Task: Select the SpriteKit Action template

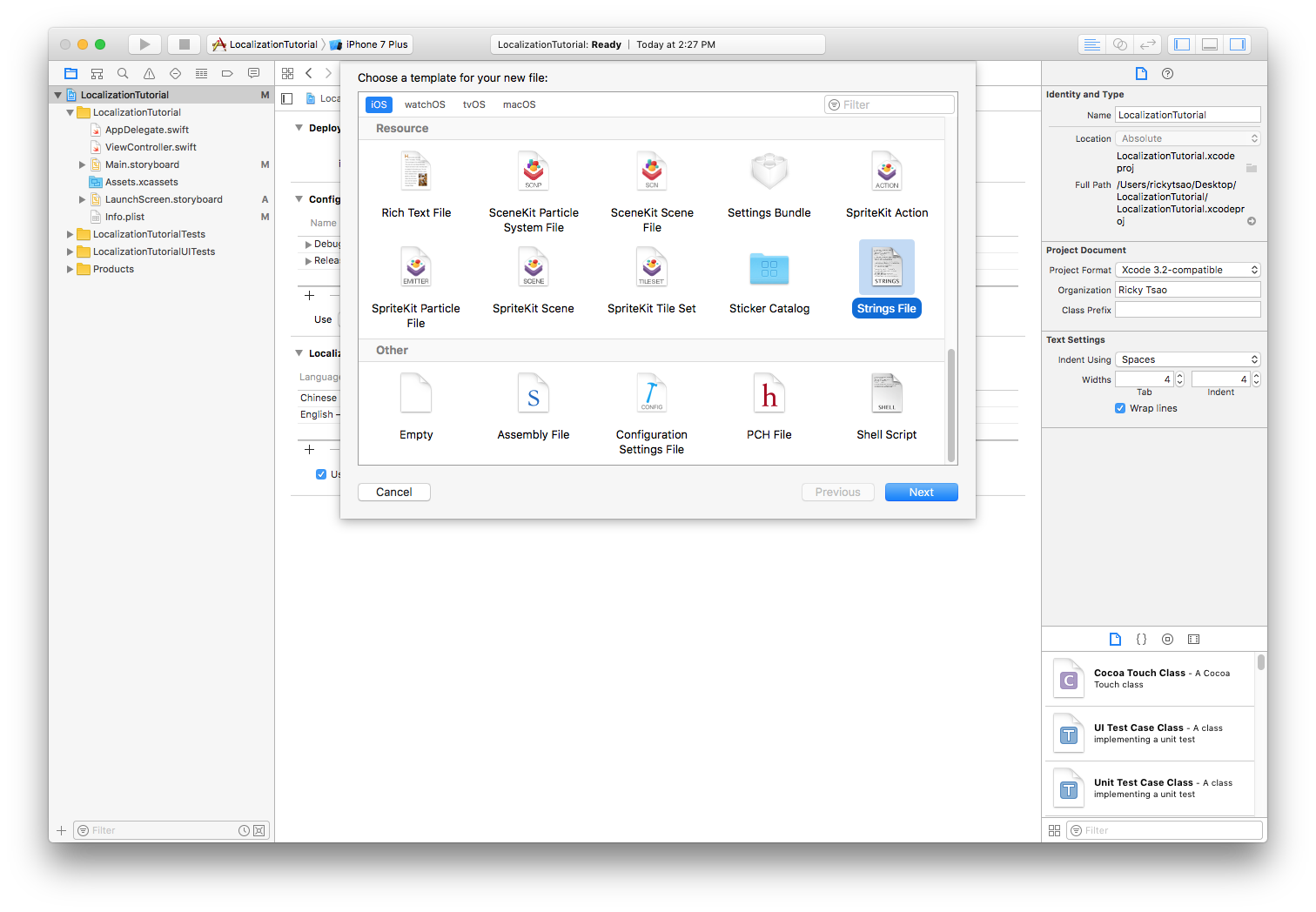Action: point(887,185)
